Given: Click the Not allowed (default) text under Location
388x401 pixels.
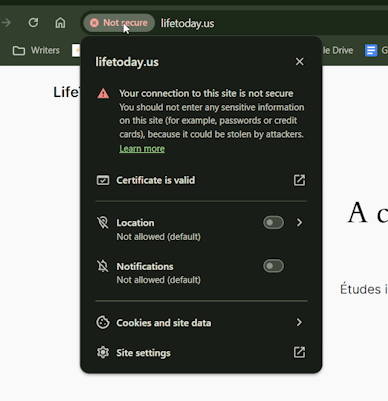Looking at the screenshot, I should tap(159, 237).
